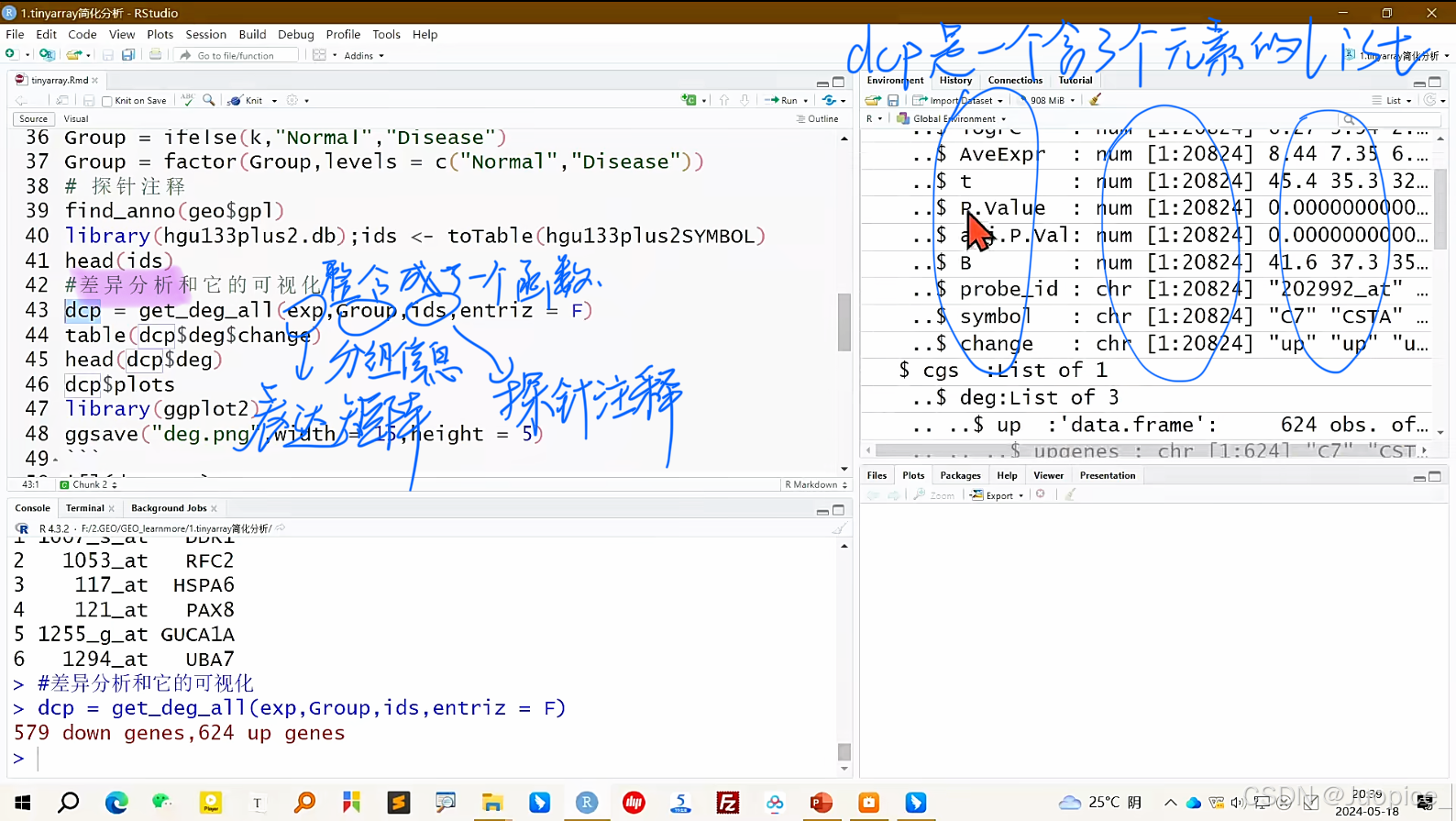Go to the previous chunk using up arrow

[724, 100]
